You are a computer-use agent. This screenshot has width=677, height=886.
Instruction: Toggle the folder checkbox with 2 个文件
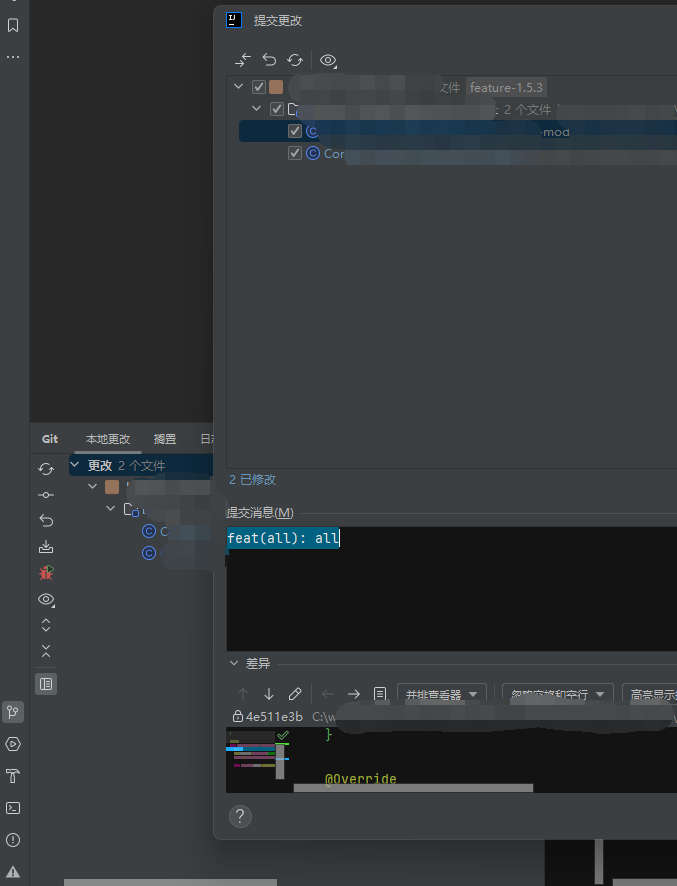277,109
